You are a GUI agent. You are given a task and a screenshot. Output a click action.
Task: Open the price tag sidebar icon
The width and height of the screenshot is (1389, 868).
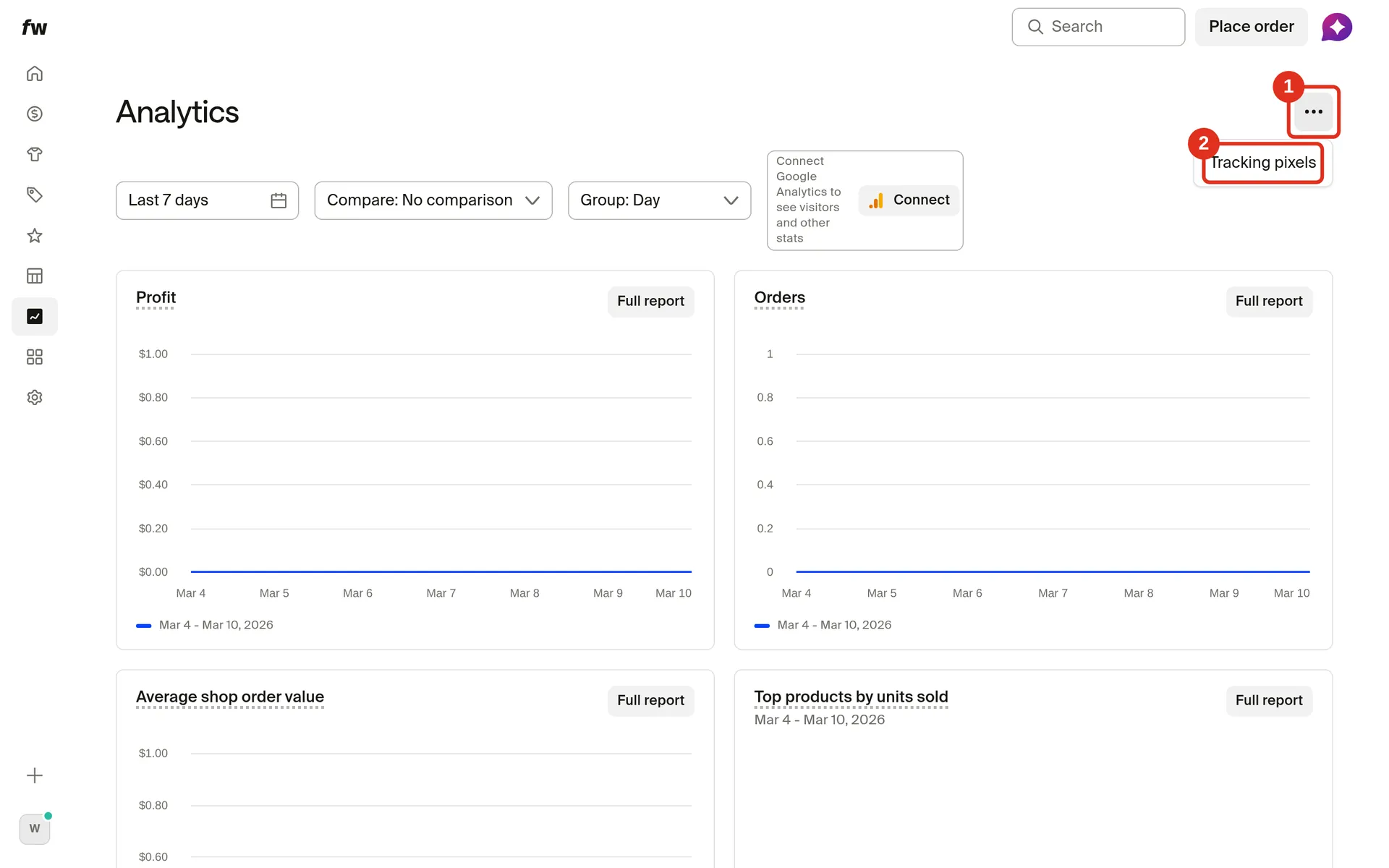(35, 195)
